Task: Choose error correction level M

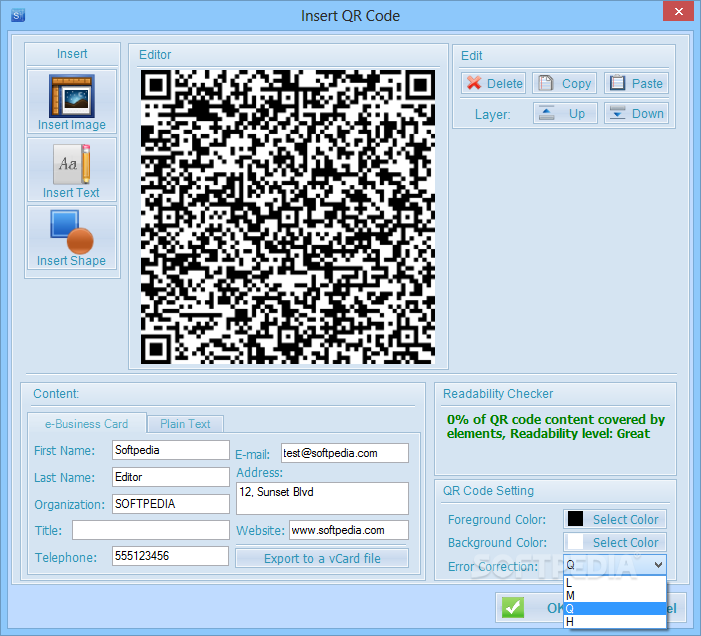Action: [x=615, y=595]
